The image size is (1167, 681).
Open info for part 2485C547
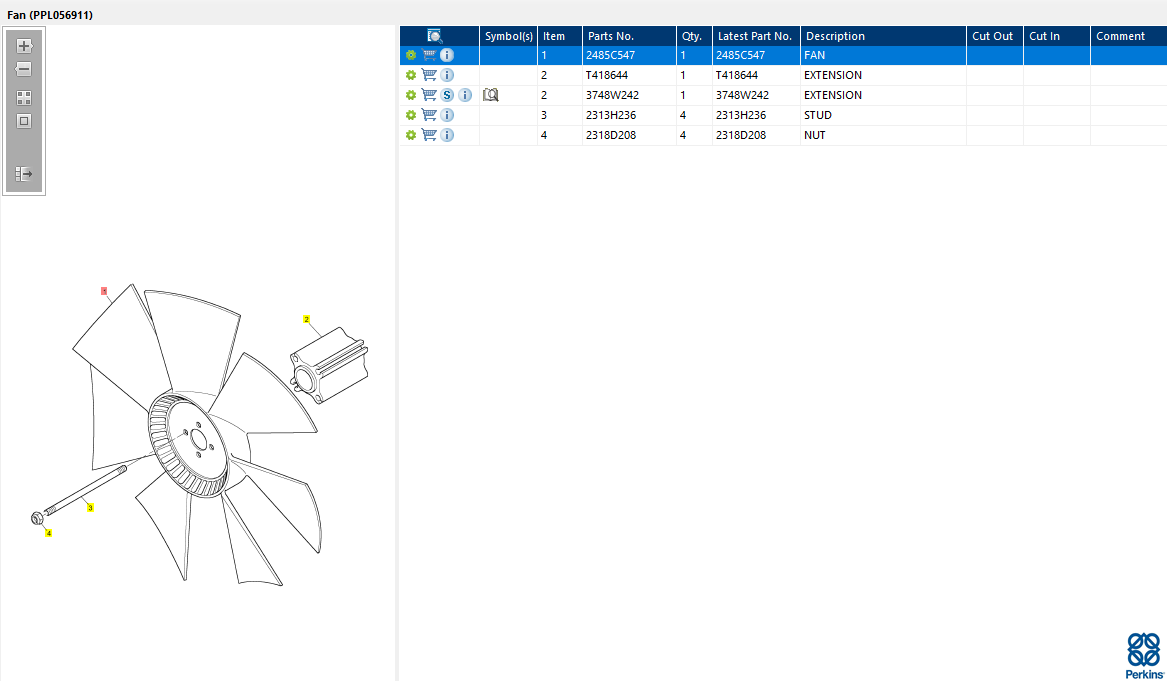pyautogui.click(x=447, y=55)
